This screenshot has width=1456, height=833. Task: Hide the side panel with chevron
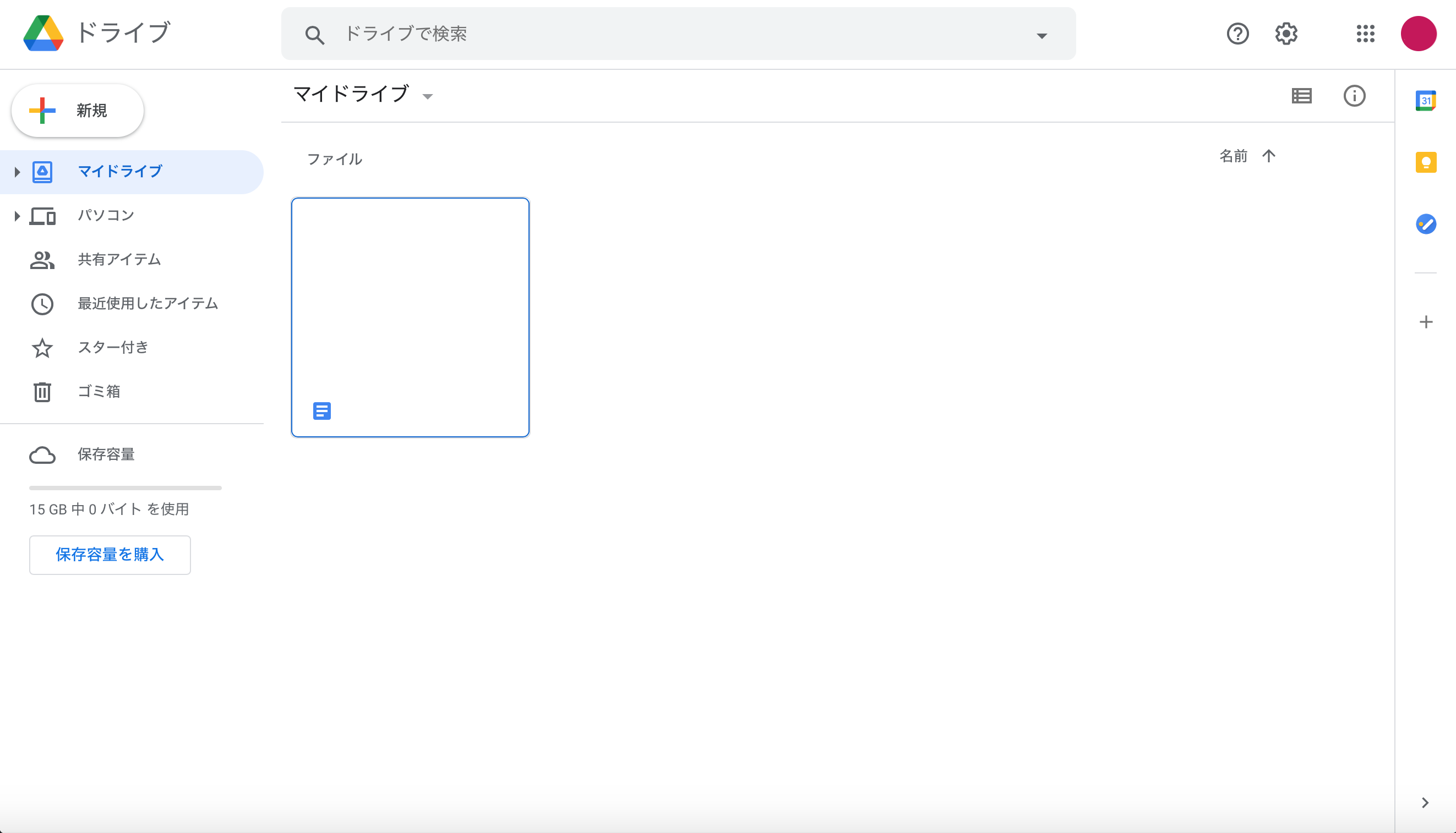(x=1425, y=803)
